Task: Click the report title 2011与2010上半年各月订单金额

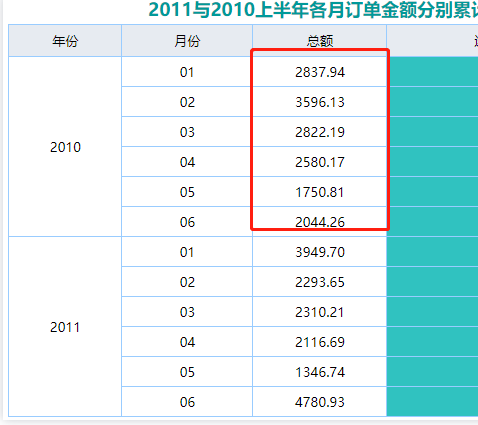Action: click(313, 9)
